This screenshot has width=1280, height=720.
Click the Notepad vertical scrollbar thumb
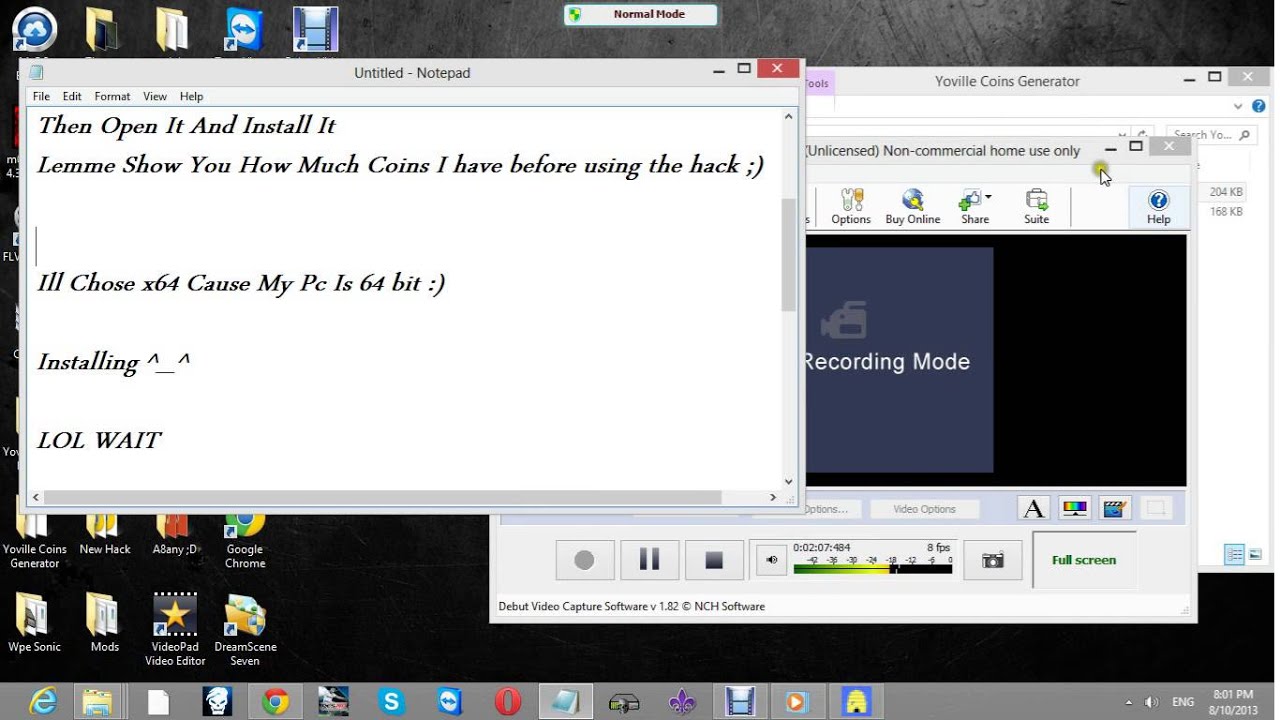point(788,254)
